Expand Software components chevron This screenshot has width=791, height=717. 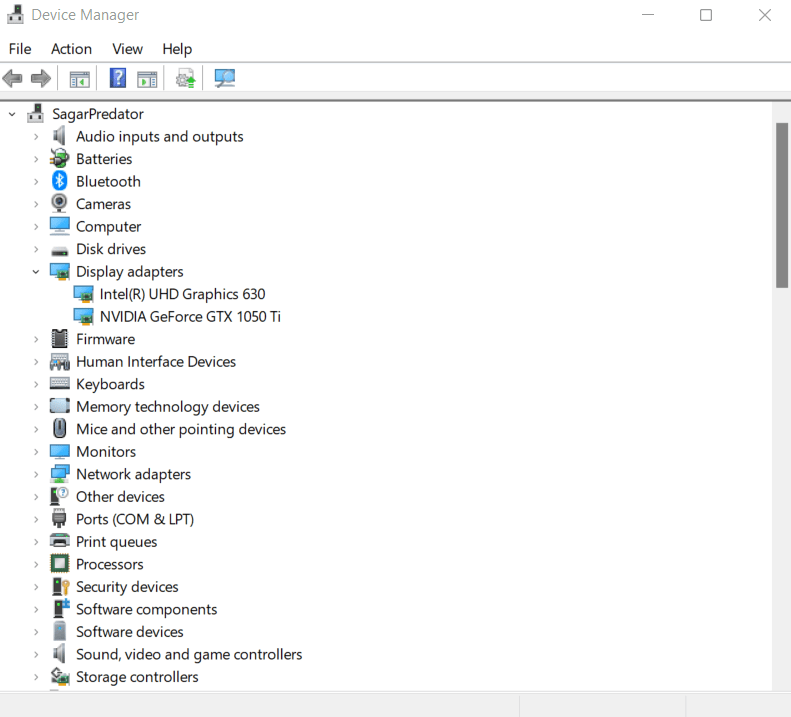coord(36,609)
